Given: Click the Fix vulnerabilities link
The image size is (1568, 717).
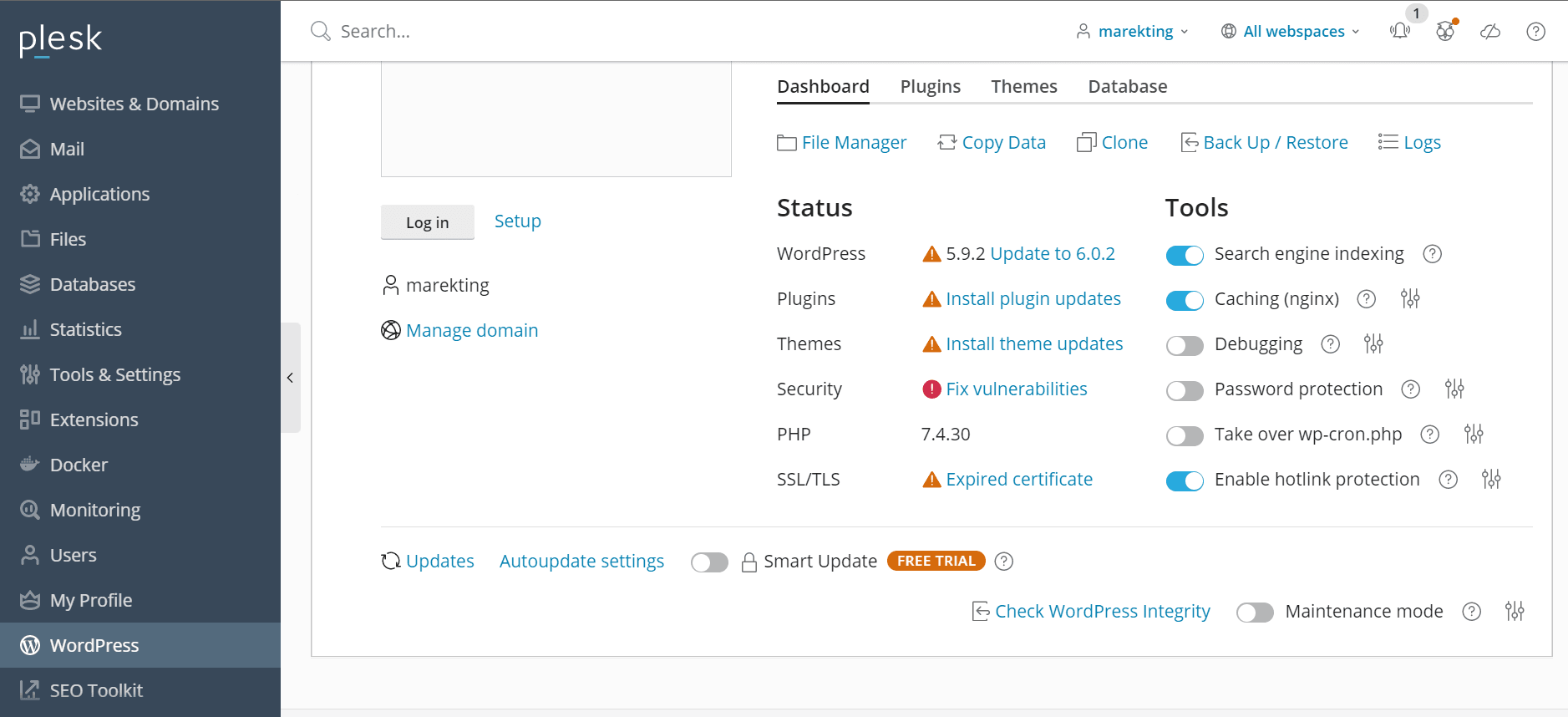Looking at the screenshot, I should point(1016,389).
